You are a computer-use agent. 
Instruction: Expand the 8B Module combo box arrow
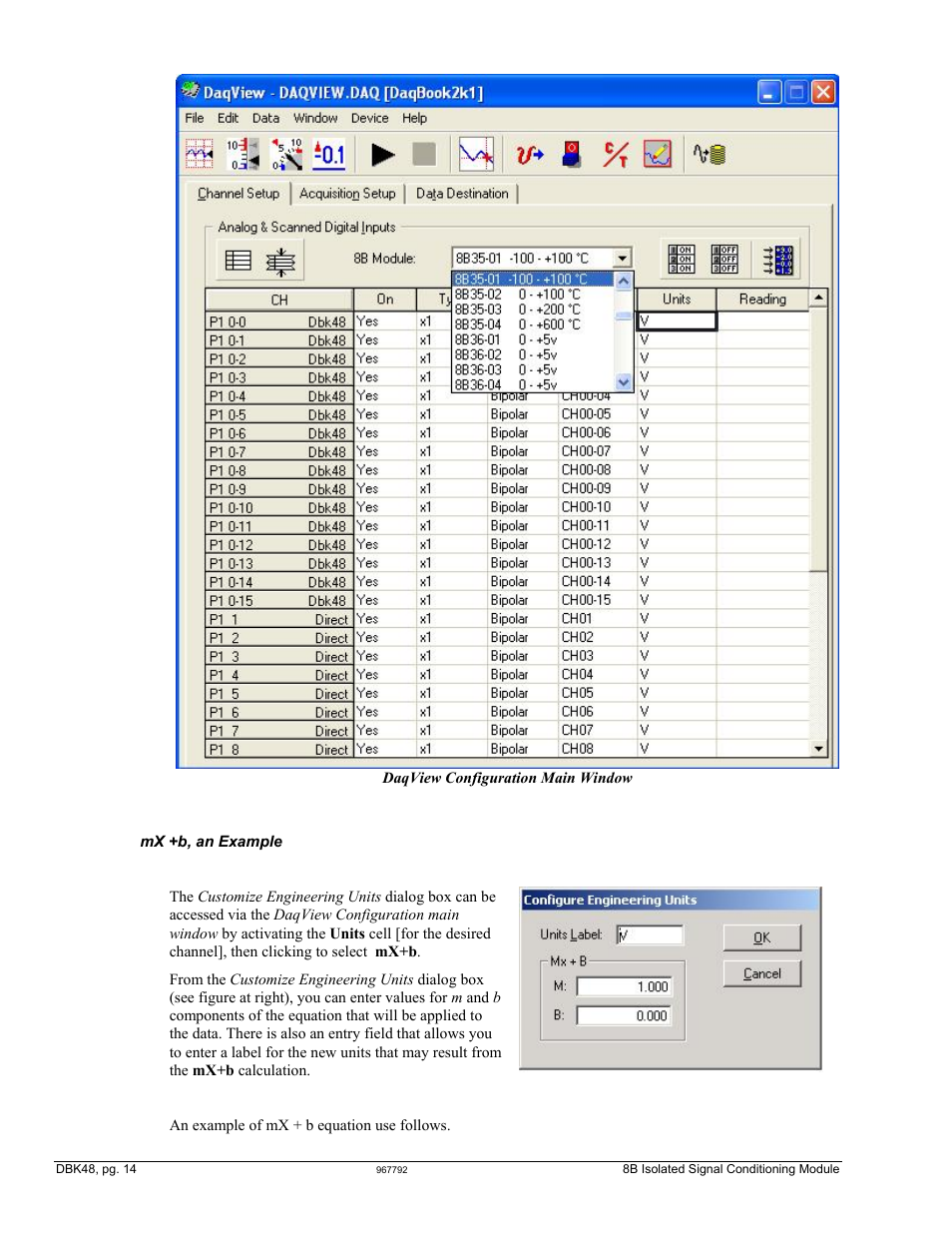click(x=623, y=259)
